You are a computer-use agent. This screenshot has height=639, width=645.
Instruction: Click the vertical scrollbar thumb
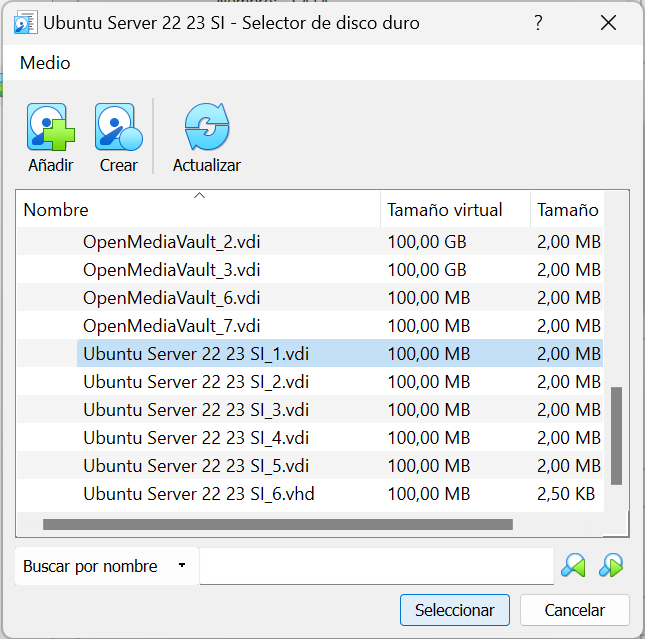[616, 436]
